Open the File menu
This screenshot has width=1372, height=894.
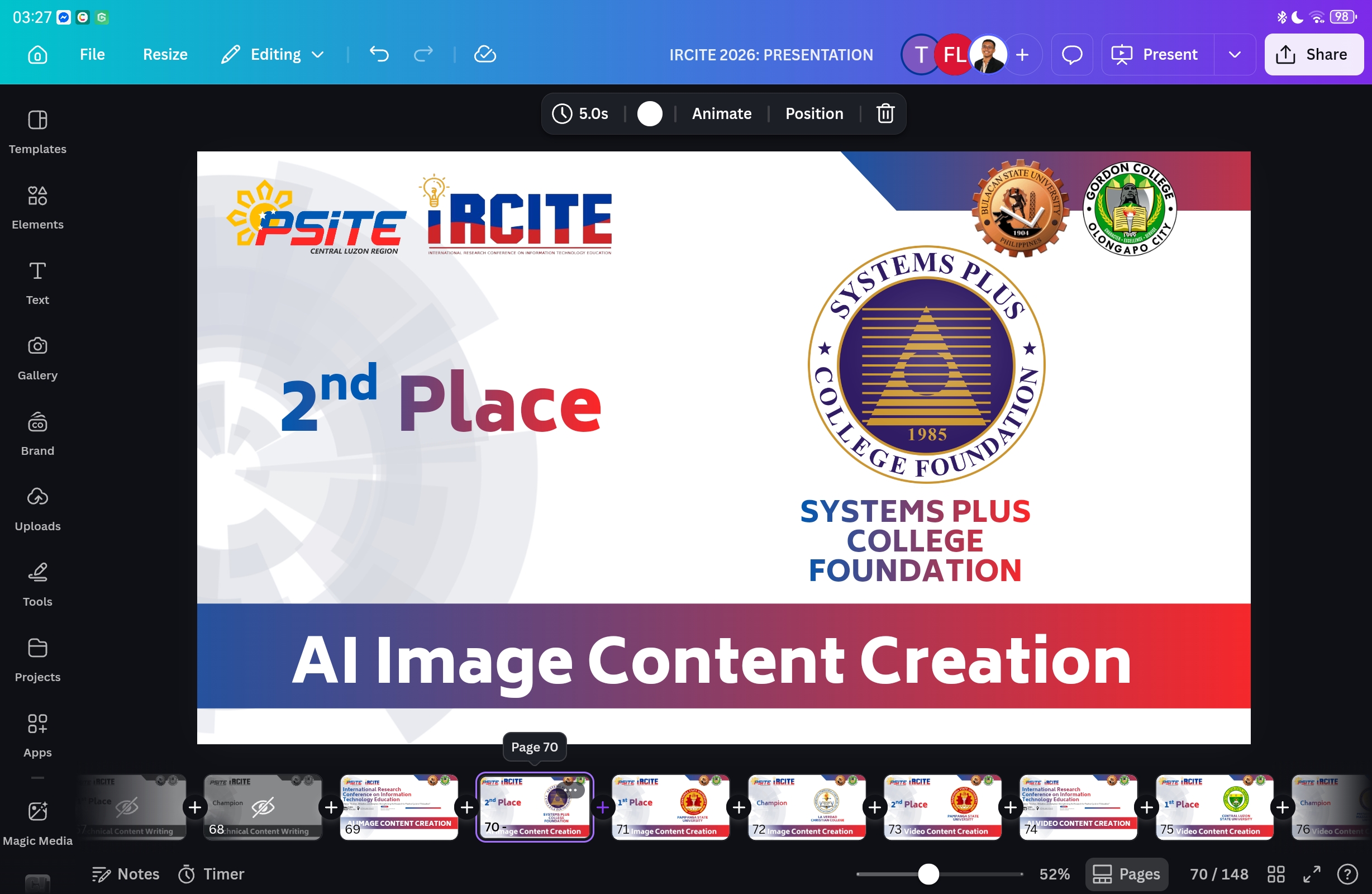pyautogui.click(x=92, y=54)
